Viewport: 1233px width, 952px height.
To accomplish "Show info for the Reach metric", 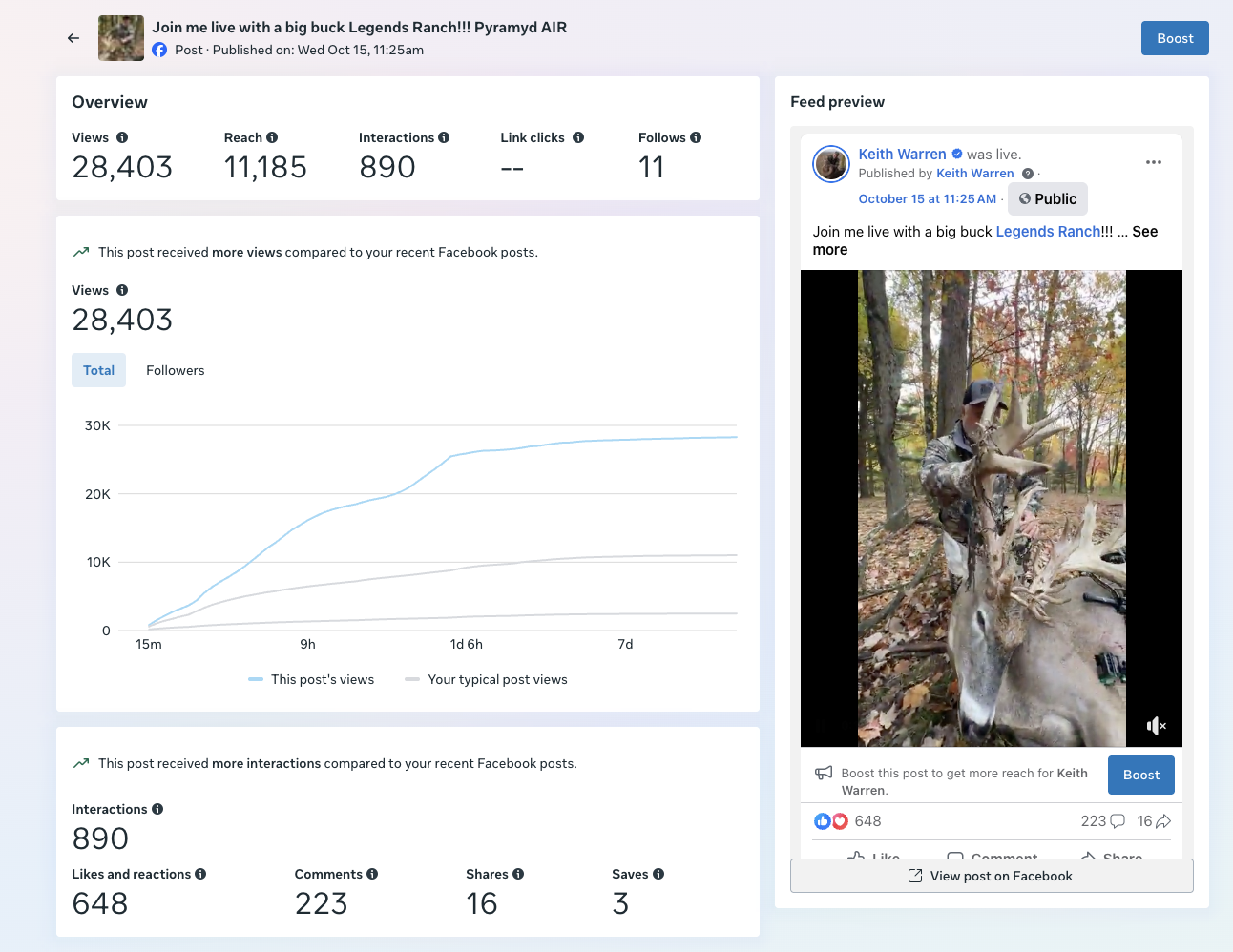I will coord(272,137).
